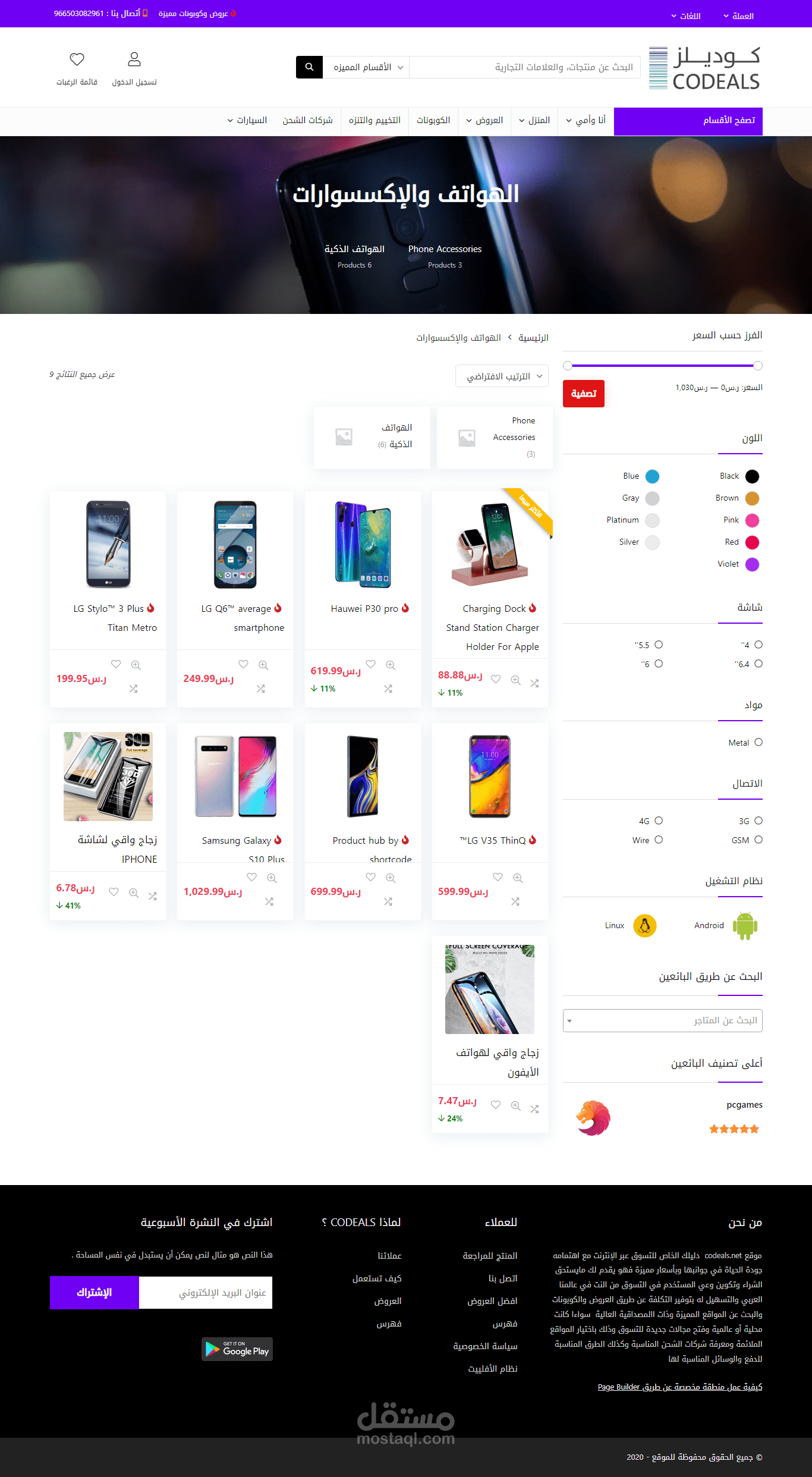Expand the featured categories search dropdown

[x=366, y=67]
